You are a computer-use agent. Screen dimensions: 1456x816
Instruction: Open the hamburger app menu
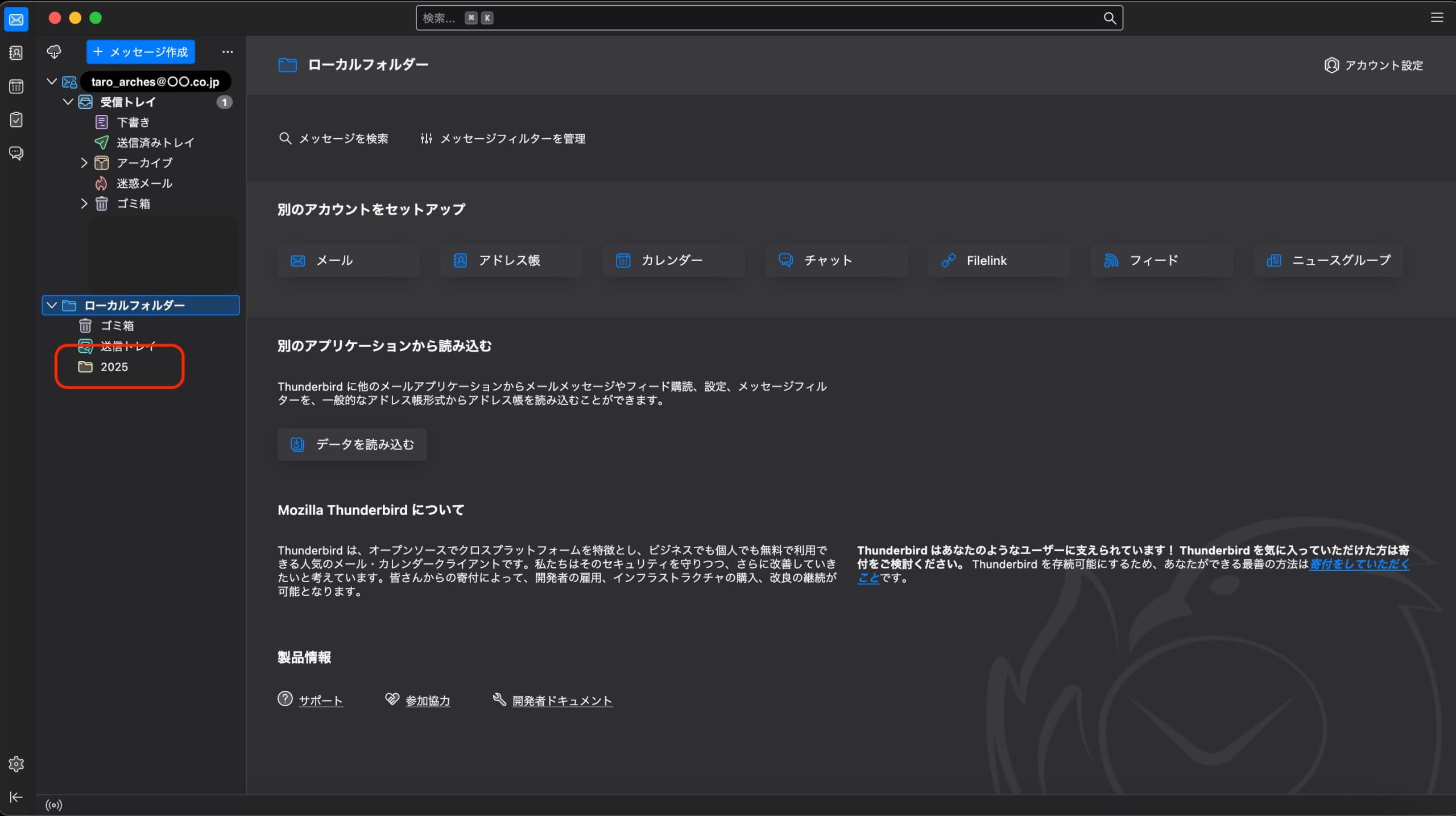click(1437, 18)
